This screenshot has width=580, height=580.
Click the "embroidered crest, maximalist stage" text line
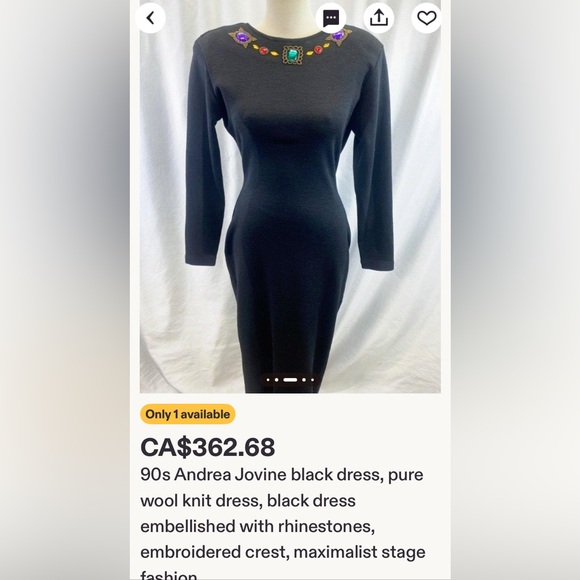pos(283,552)
